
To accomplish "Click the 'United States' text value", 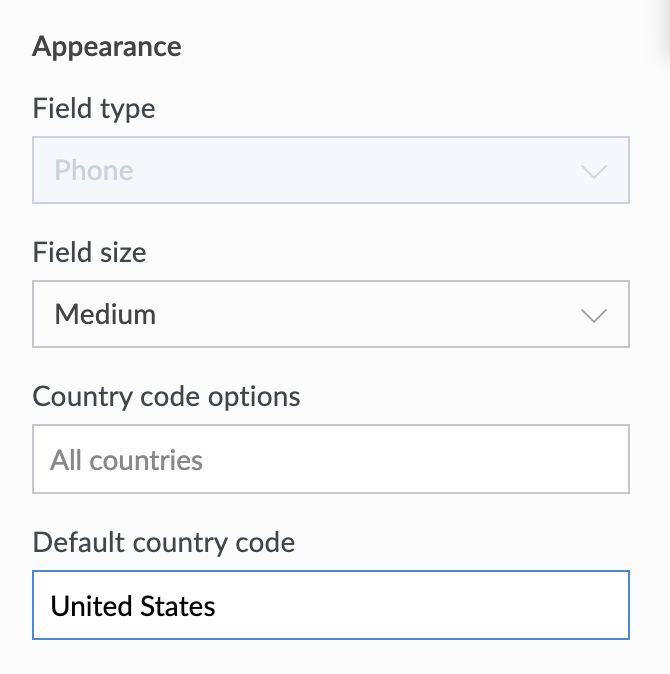I will 133,605.
